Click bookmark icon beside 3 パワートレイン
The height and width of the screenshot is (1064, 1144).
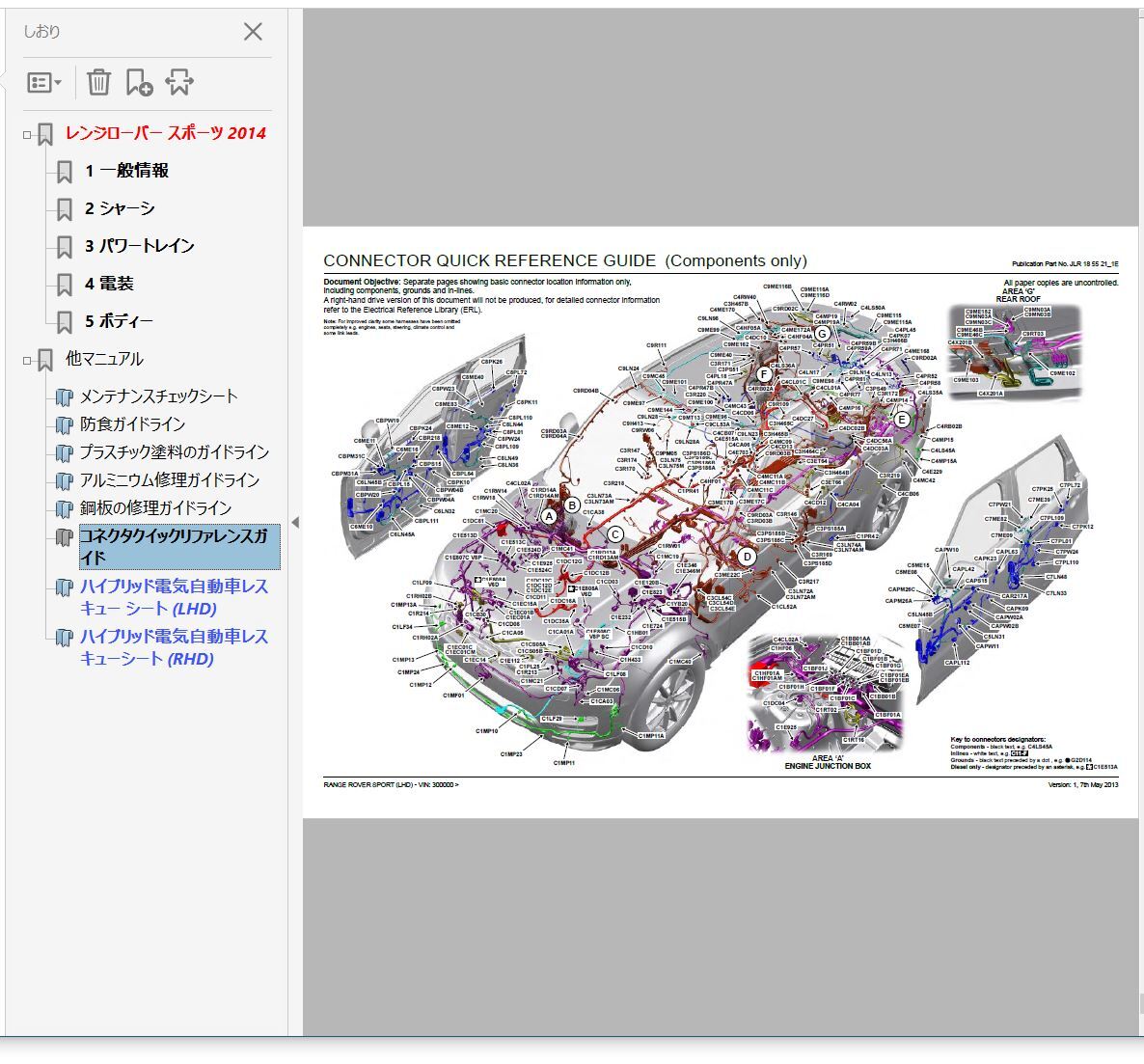[x=65, y=247]
